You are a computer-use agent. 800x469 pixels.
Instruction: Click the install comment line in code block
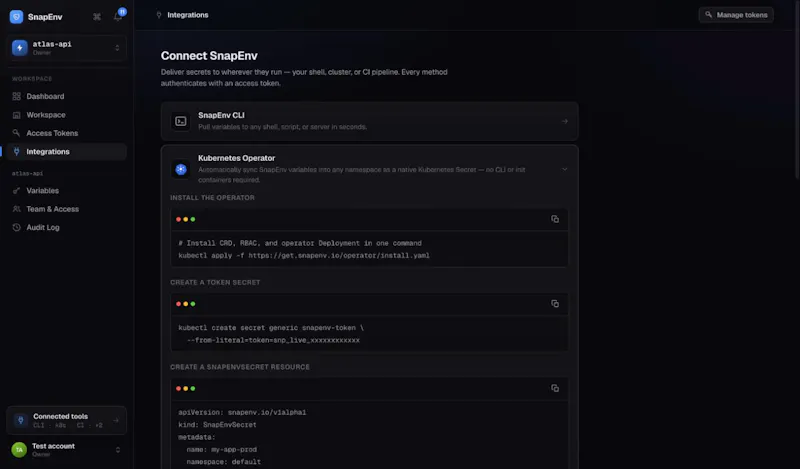click(x=300, y=243)
